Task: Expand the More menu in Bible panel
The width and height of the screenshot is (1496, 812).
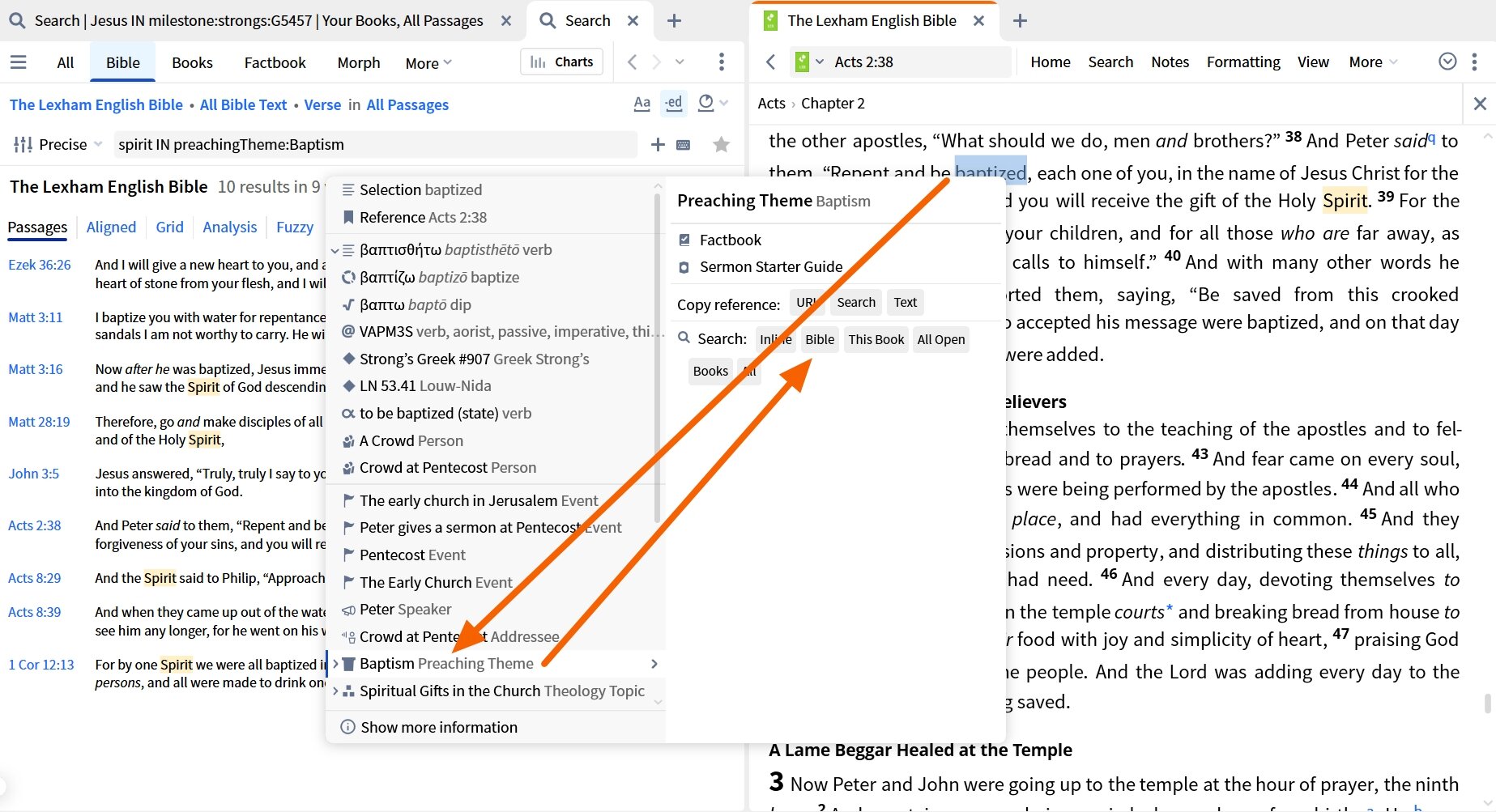Action: [x=1373, y=62]
